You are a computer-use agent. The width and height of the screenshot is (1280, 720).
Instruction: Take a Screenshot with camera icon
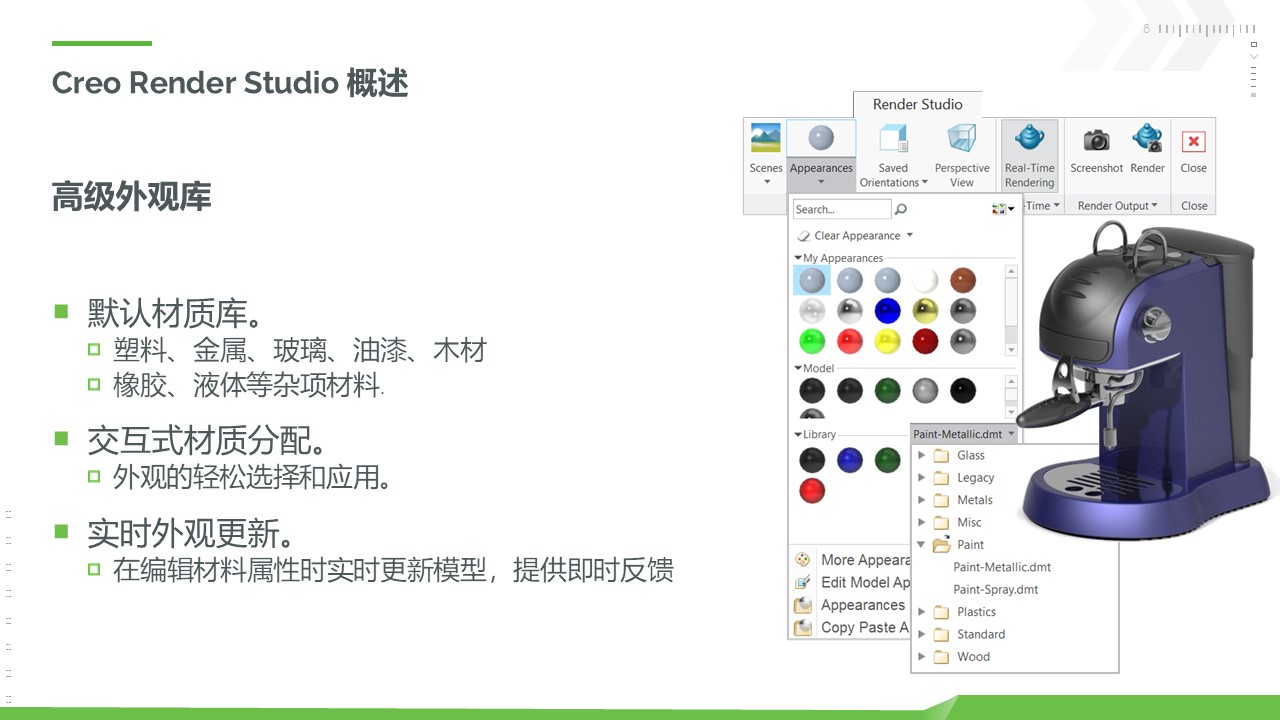coord(1097,139)
